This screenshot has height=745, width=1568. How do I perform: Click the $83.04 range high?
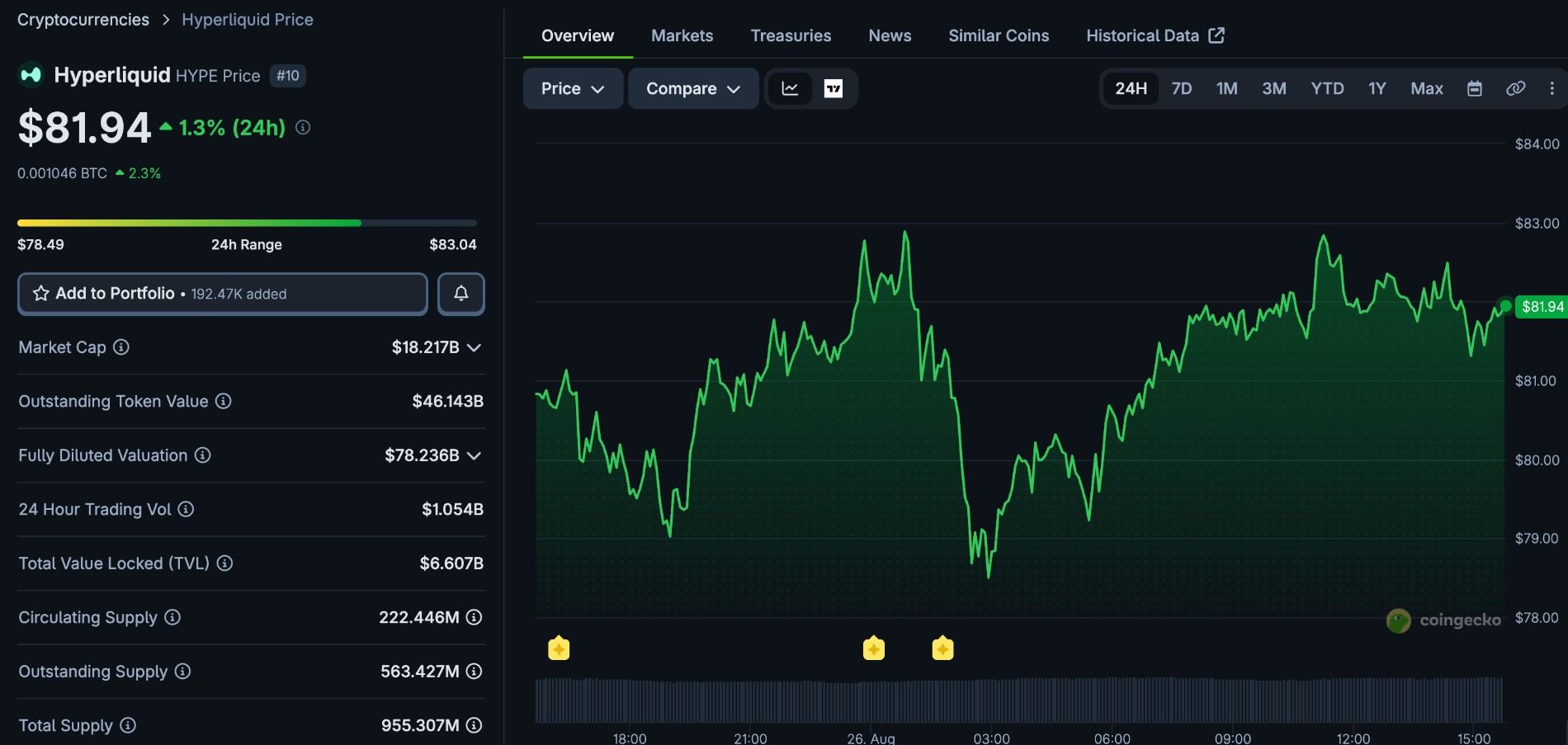pyautogui.click(x=453, y=244)
